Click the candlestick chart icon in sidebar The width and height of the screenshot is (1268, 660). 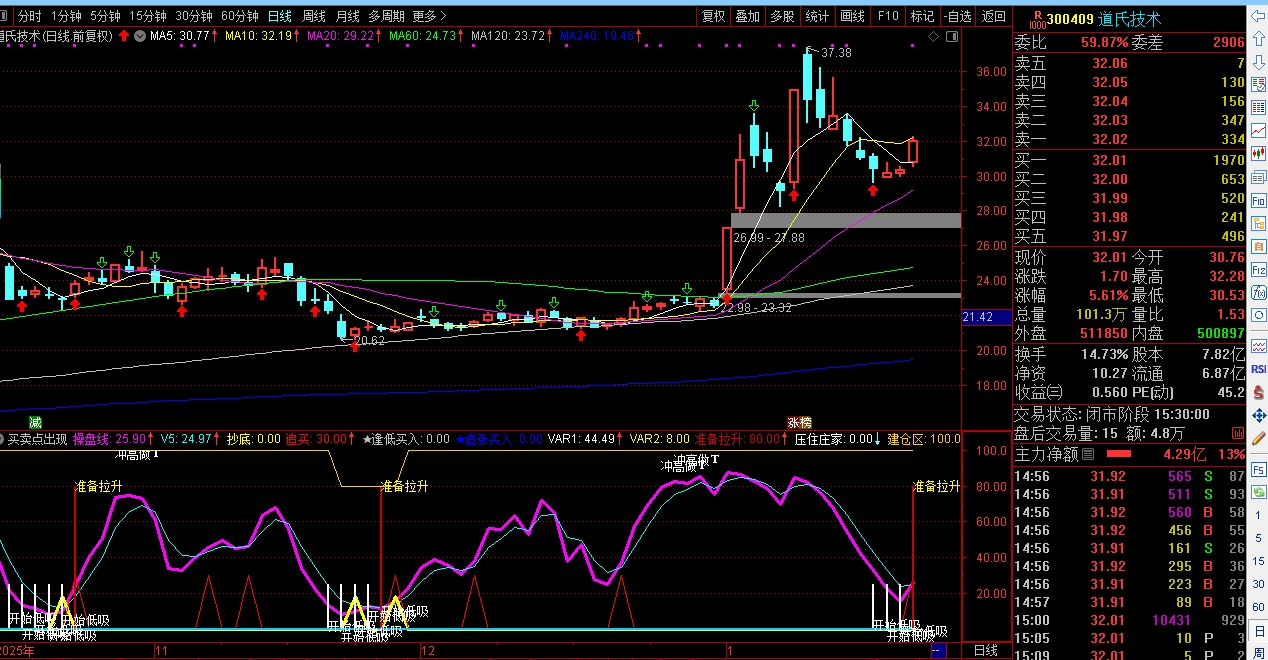[x=1258, y=153]
